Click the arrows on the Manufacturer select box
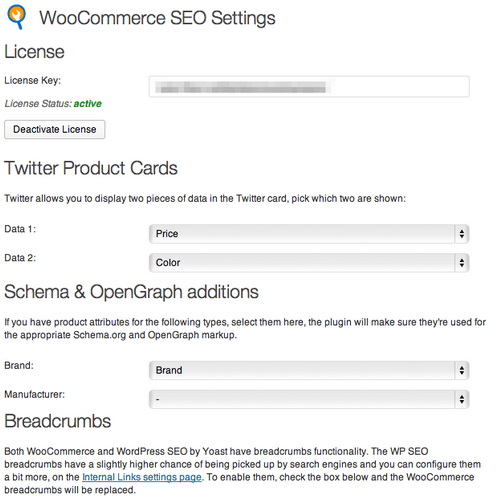The height and width of the screenshot is (503, 499). [462, 399]
